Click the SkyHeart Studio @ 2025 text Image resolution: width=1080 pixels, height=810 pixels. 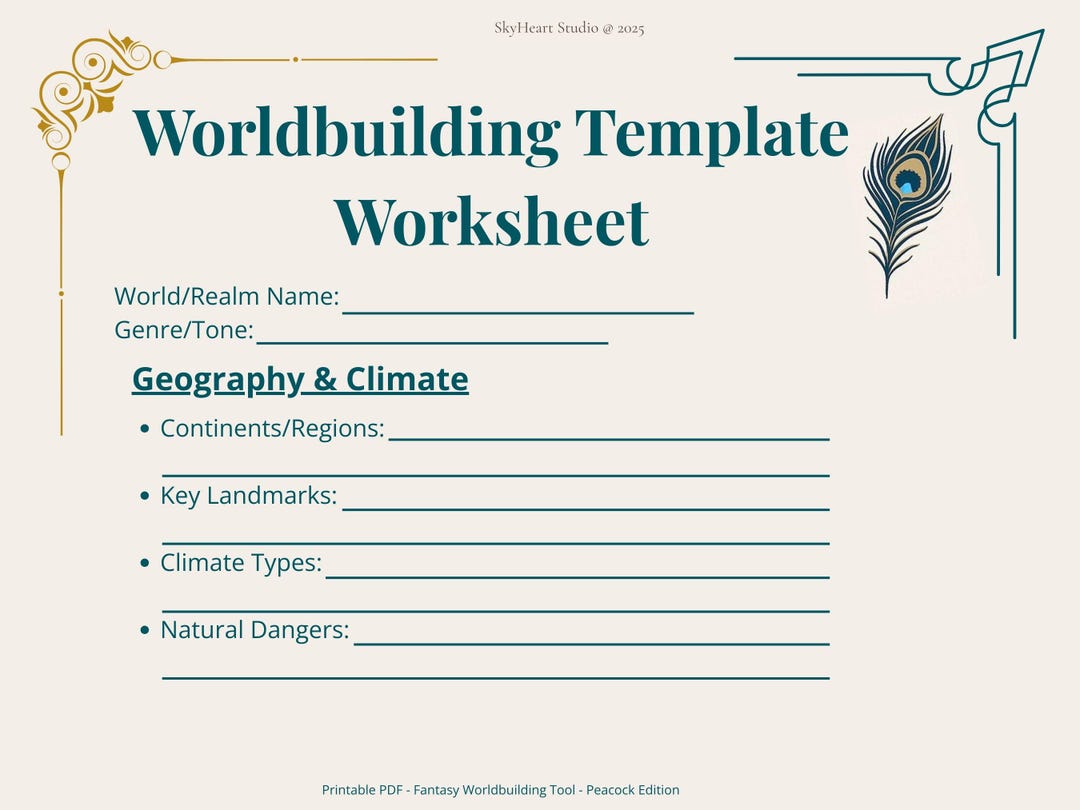click(569, 28)
